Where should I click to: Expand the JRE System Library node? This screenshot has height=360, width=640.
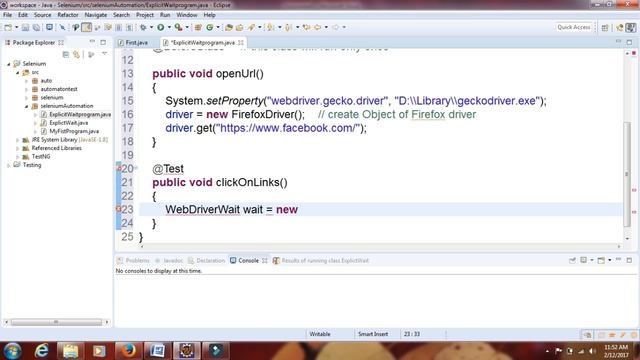pos(18,140)
